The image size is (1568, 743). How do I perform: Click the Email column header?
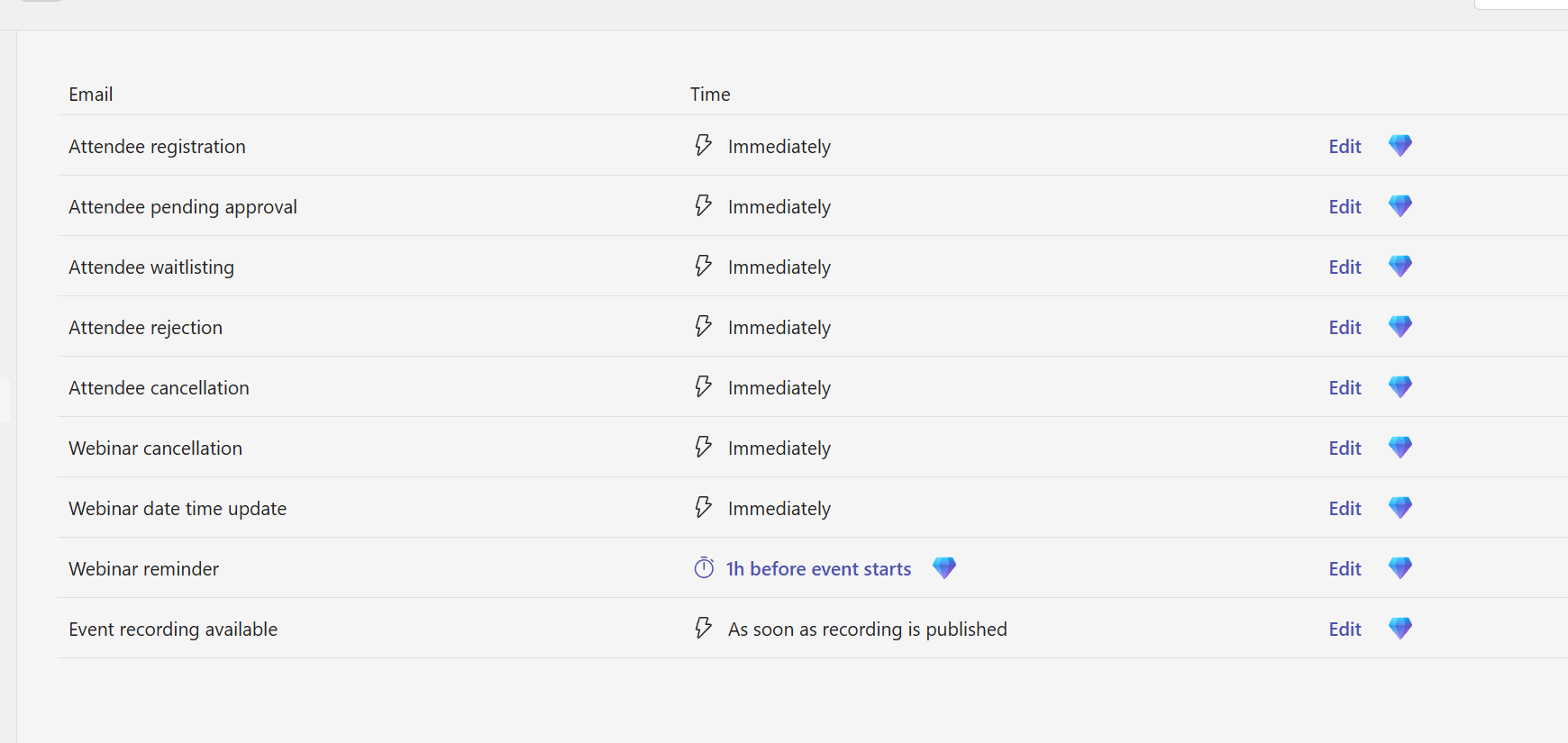90,95
